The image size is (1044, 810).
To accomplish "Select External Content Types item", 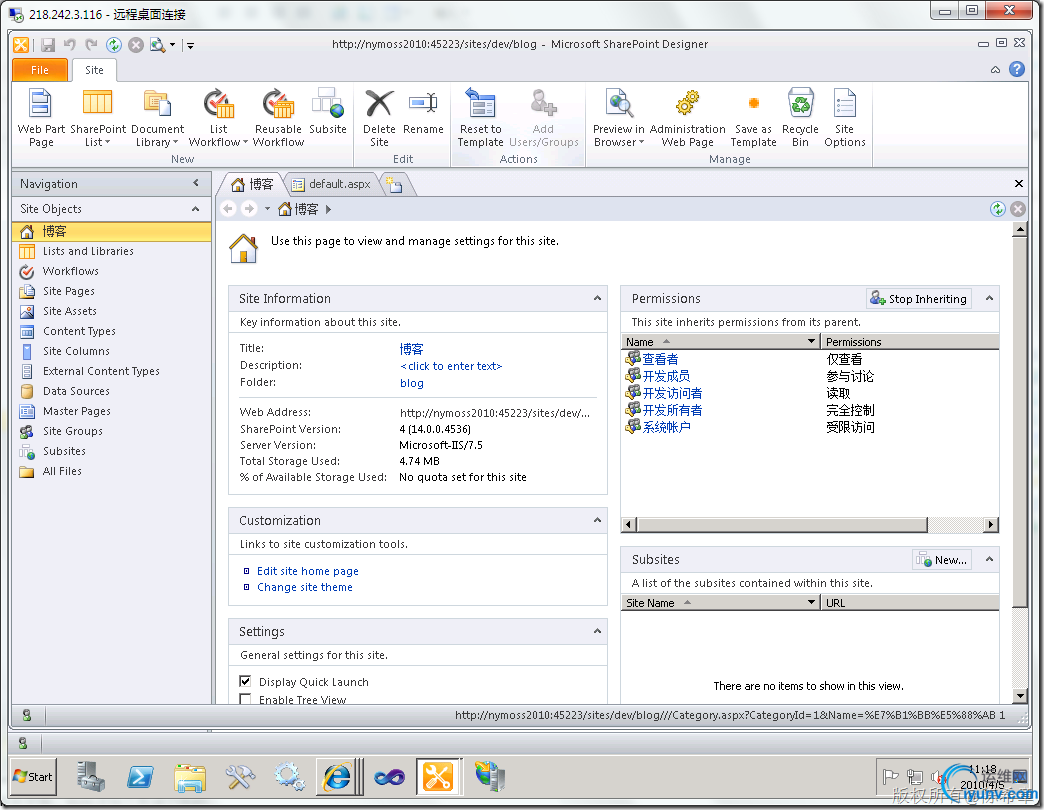I will point(101,371).
